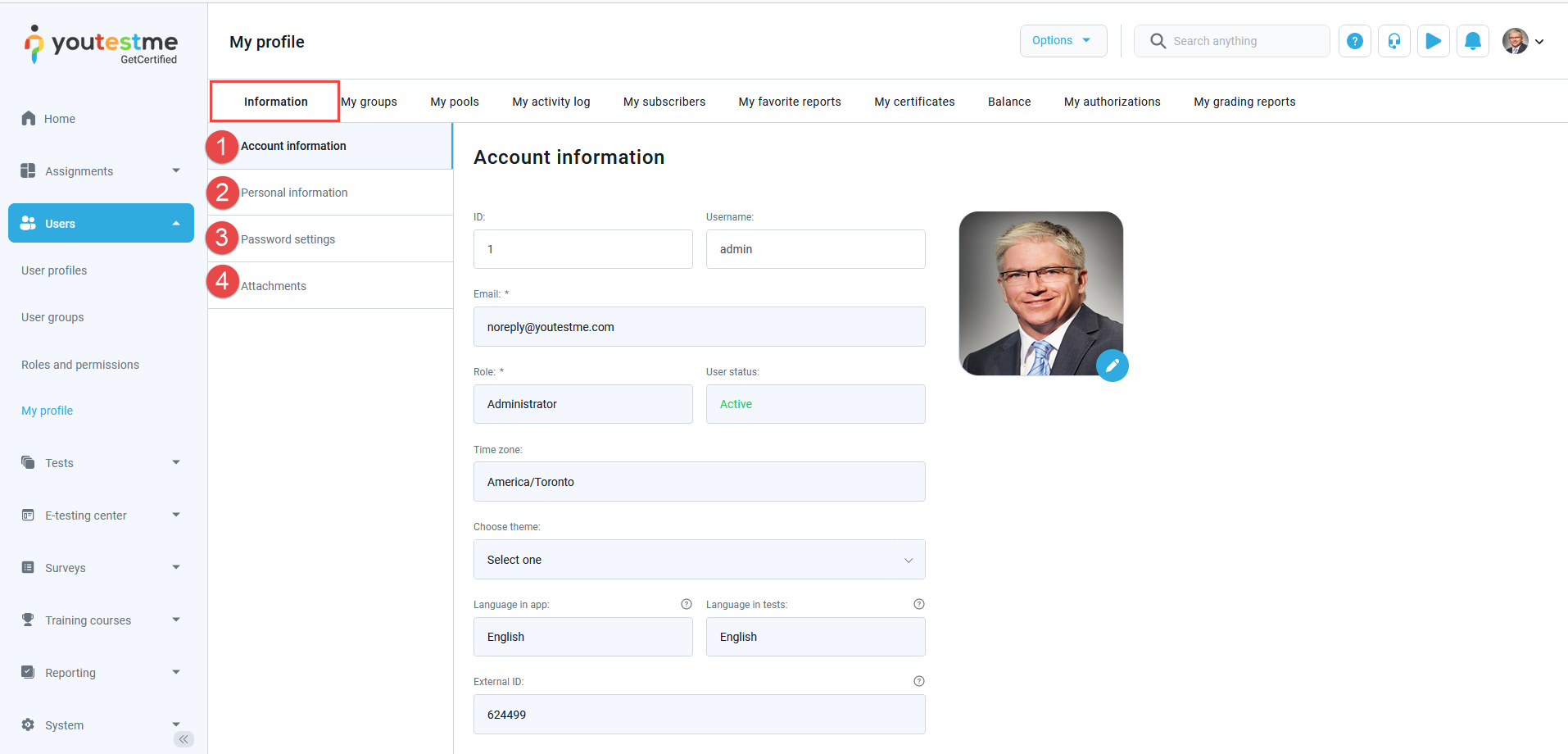Open the Options dropdown button

click(1063, 41)
